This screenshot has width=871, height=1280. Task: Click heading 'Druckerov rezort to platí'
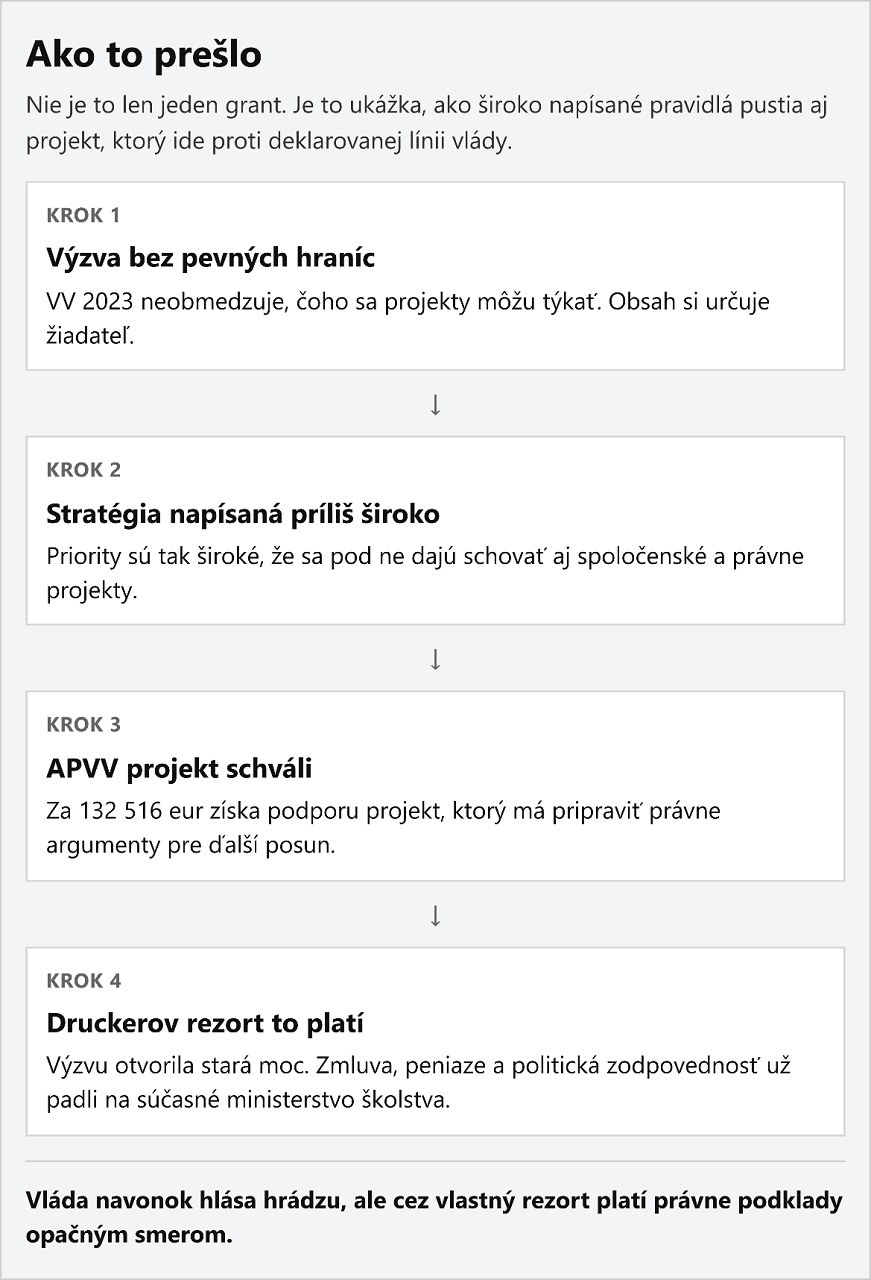pos(205,1024)
